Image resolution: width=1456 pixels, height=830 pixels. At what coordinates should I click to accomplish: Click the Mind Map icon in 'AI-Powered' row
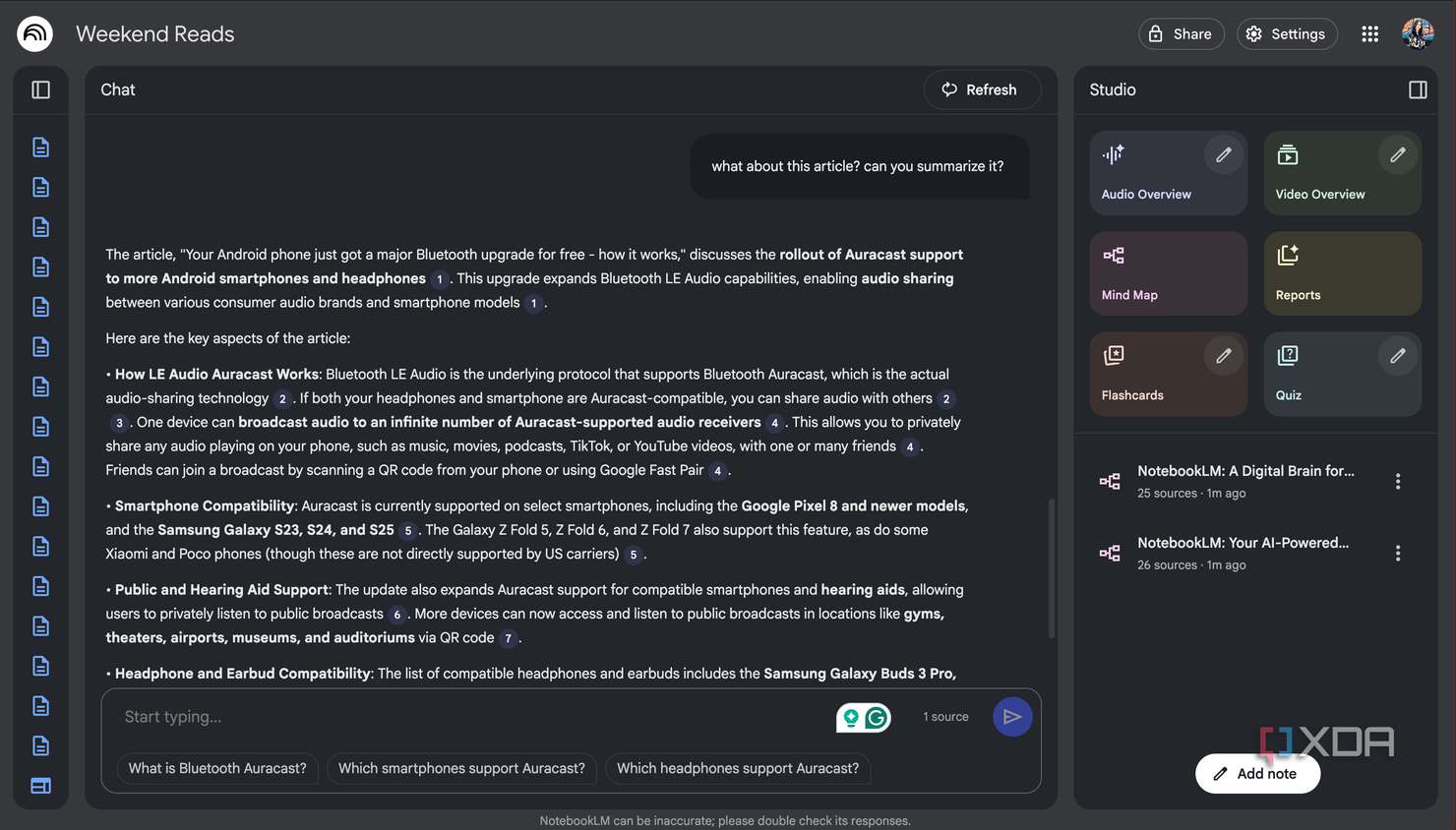click(1110, 553)
